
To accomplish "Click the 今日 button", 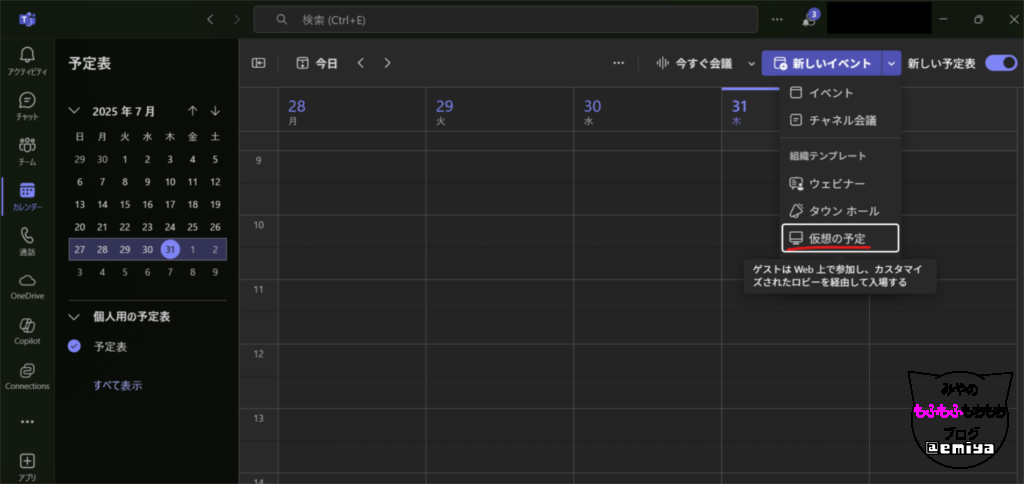I will point(317,63).
